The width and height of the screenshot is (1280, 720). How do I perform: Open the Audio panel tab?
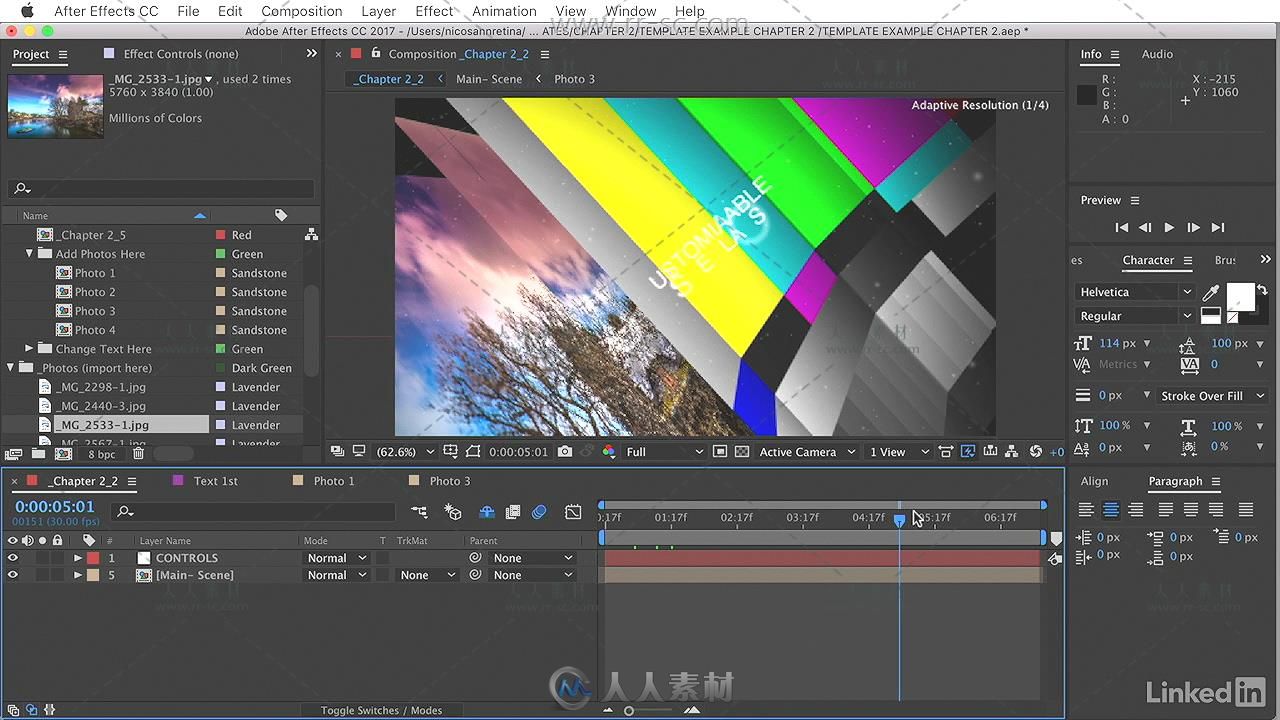point(1157,54)
